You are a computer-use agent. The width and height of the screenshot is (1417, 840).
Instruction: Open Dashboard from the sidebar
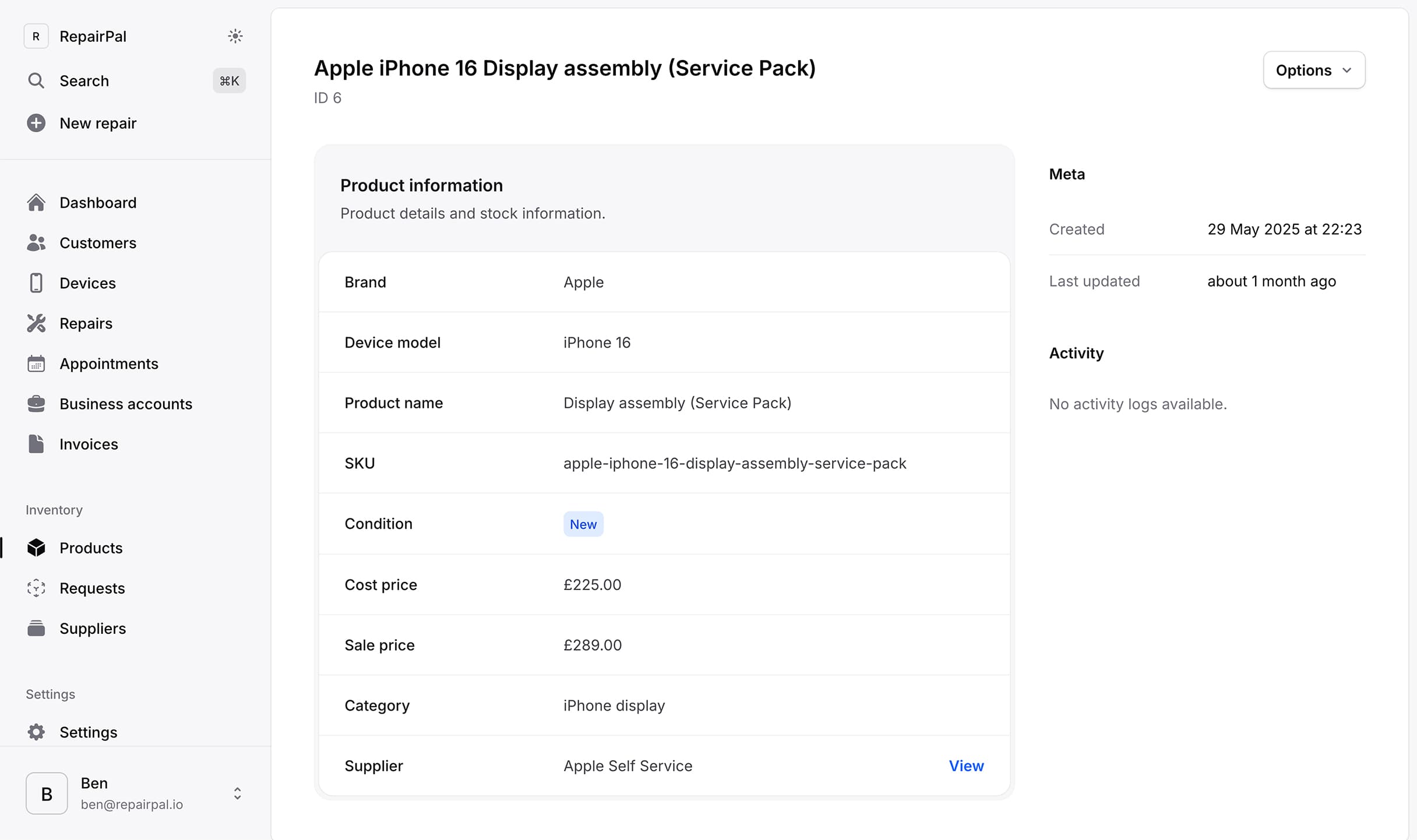click(x=98, y=202)
